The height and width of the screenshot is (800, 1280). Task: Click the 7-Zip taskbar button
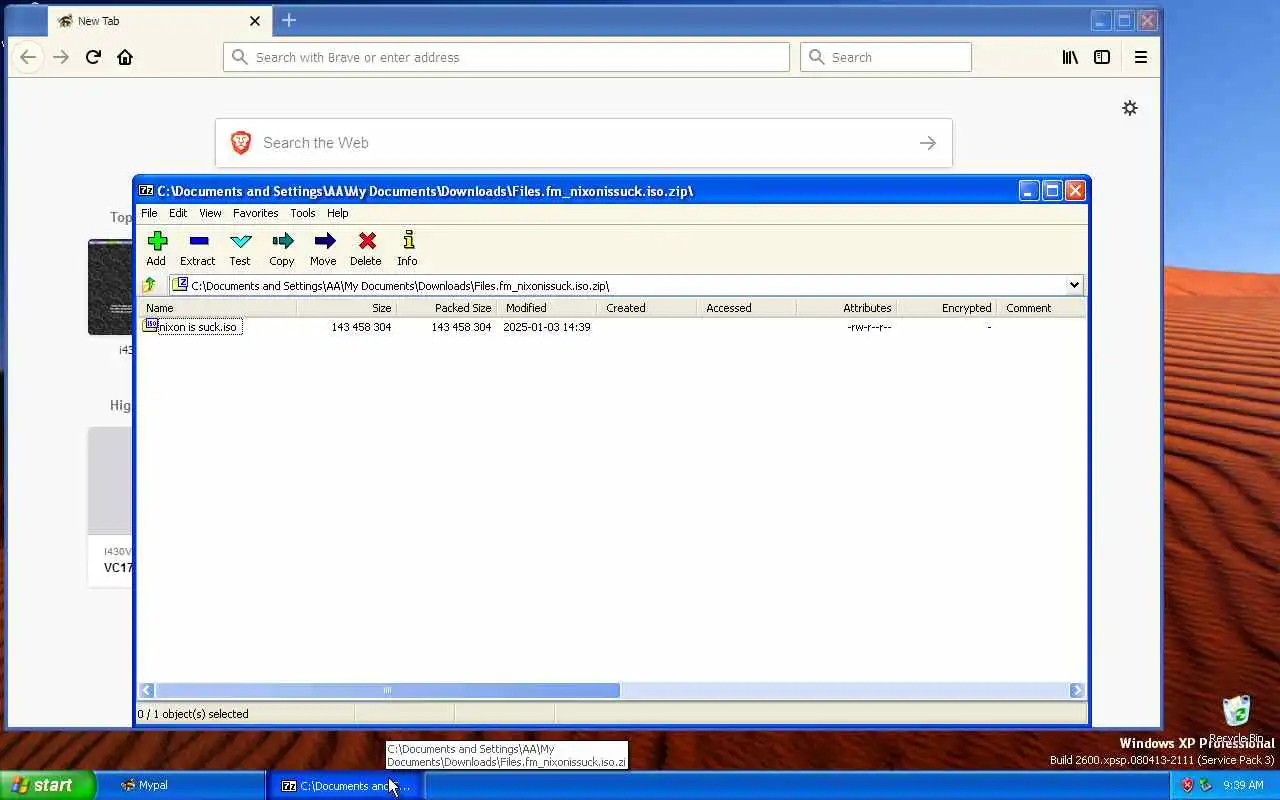click(x=347, y=785)
